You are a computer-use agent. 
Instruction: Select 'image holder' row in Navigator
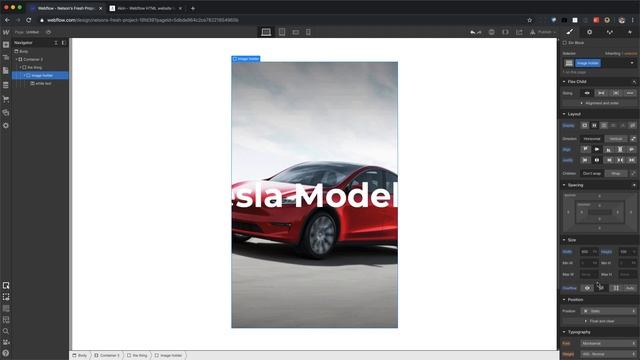(x=40, y=76)
